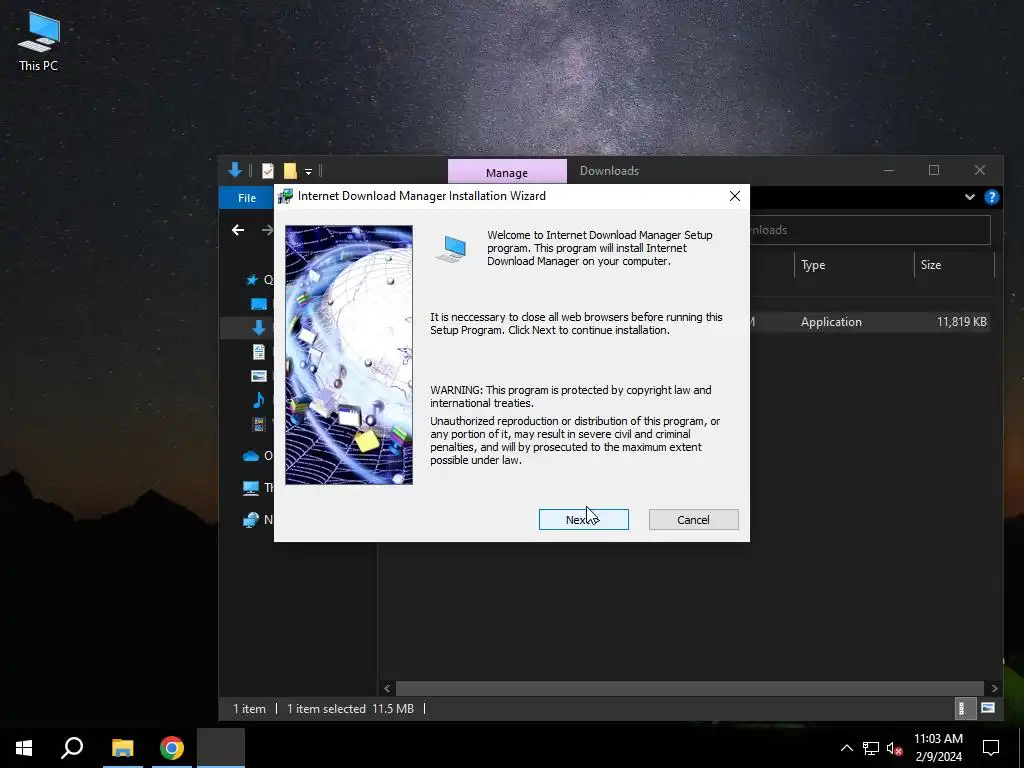Screen dimensions: 1024x768
Task: Maximize the Downloads Explorer window
Action: click(x=934, y=170)
